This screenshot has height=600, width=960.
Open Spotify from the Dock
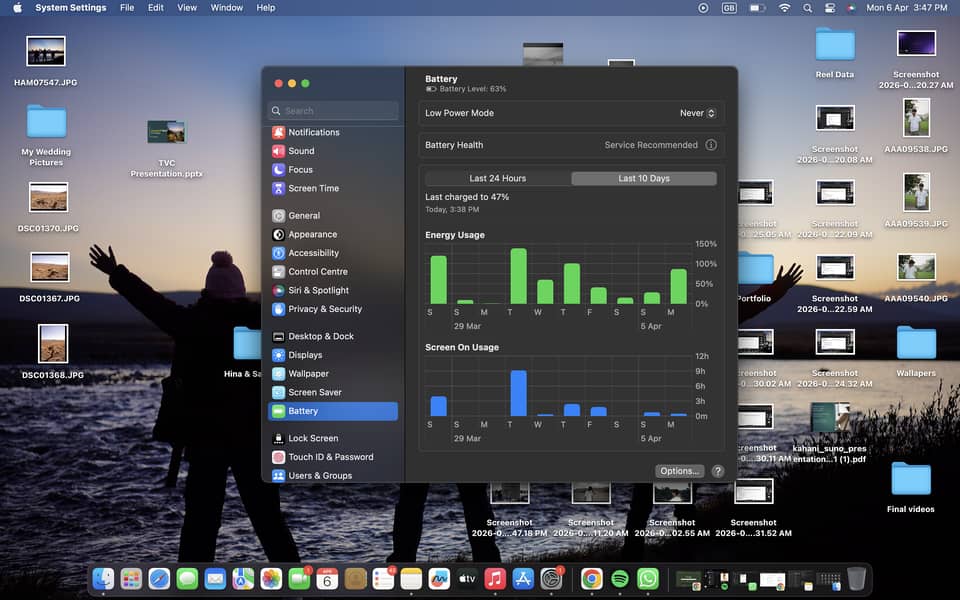click(620, 578)
